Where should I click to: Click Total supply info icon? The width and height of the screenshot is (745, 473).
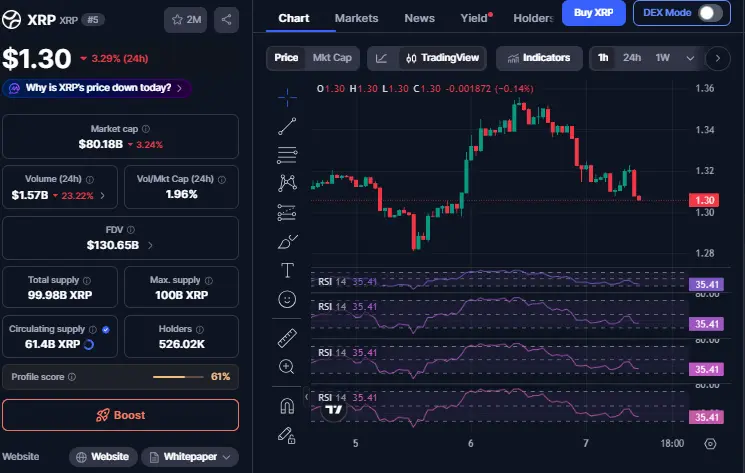point(87,280)
